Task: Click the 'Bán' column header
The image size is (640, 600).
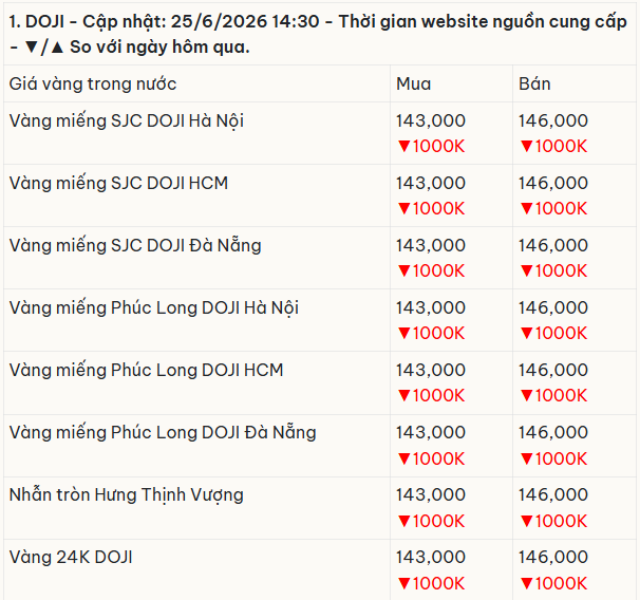Action: [x=535, y=84]
